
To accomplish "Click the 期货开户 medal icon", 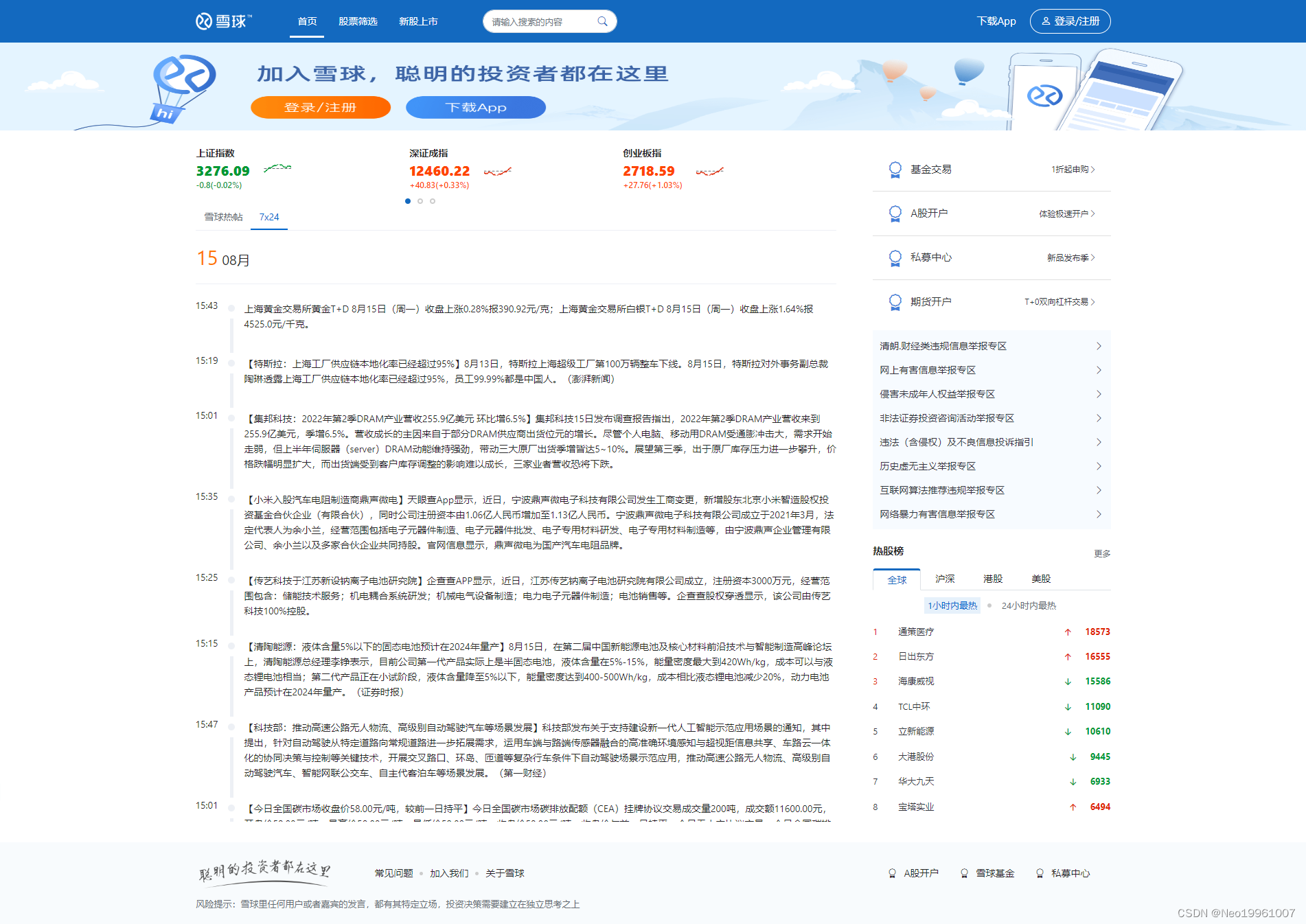I will 895,302.
